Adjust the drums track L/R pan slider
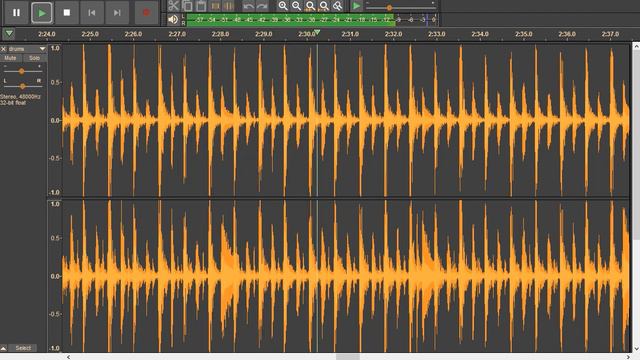 point(22,86)
